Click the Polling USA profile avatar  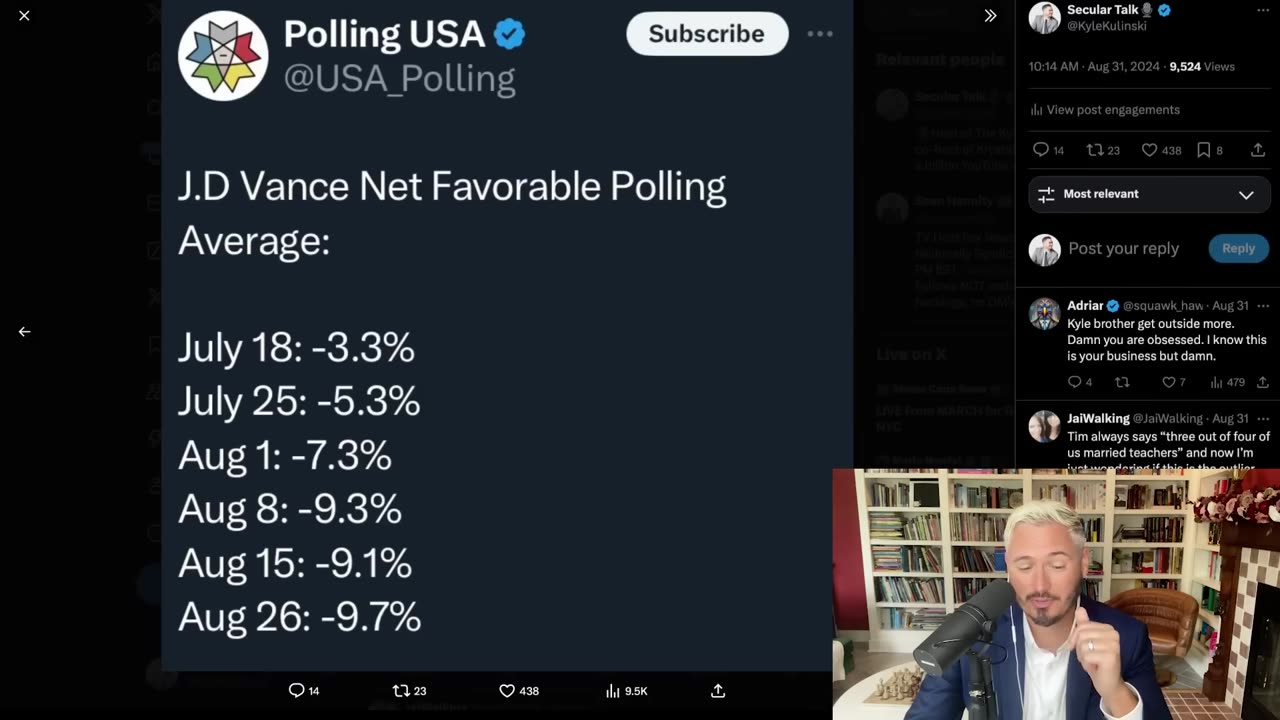point(223,56)
